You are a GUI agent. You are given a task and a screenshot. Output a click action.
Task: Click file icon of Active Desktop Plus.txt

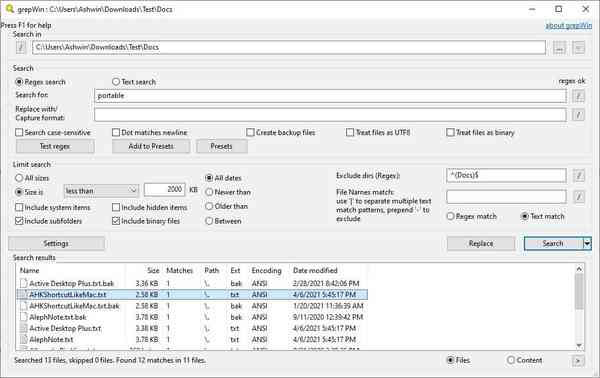pyautogui.click(x=23, y=328)
